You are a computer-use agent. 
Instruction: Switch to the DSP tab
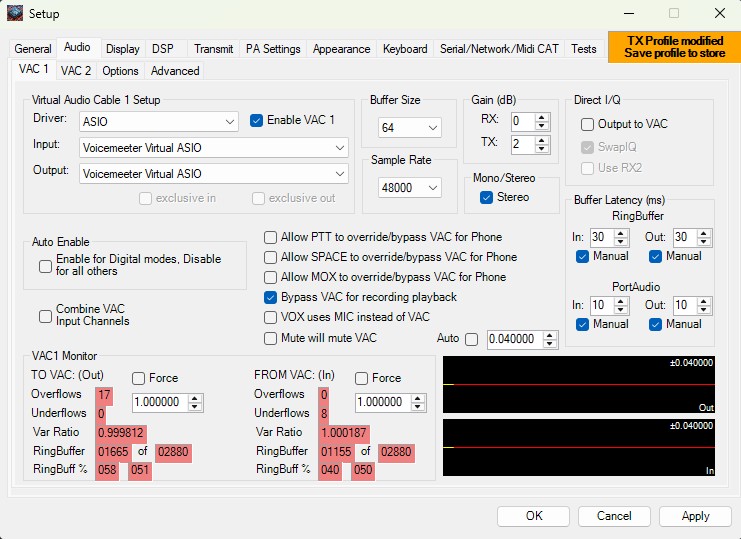coord(162,48)
